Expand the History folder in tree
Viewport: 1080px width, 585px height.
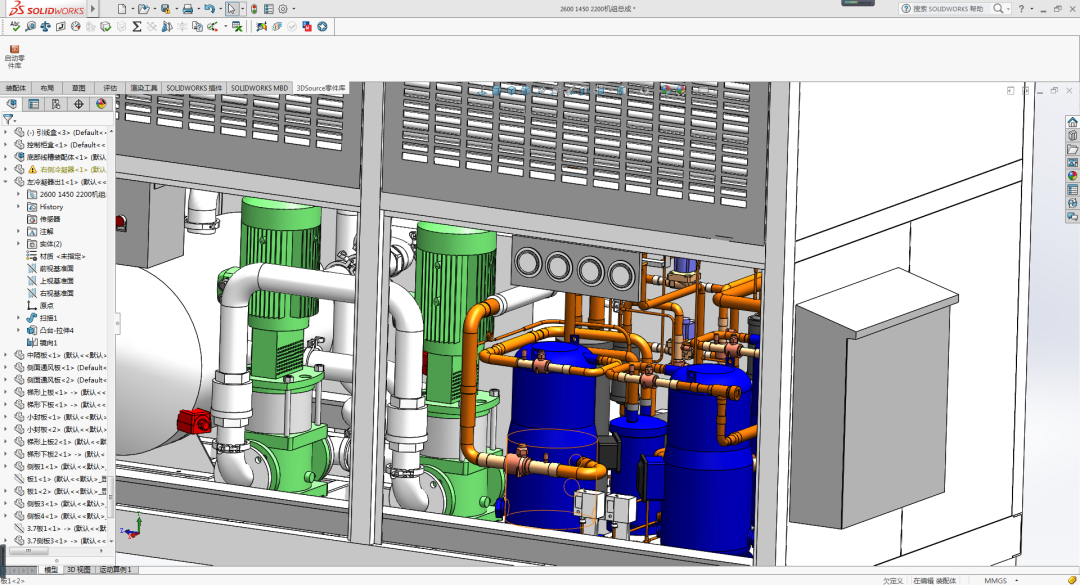[18, 207]
